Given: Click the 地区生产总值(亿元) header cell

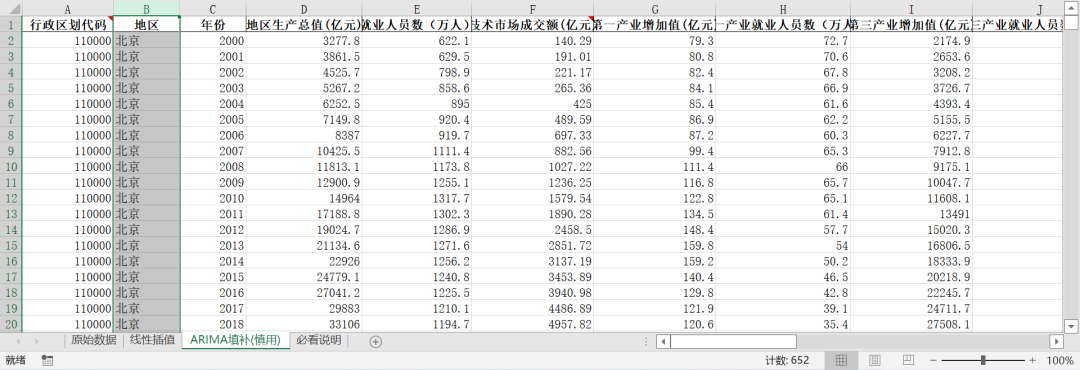Looking at the screenshot, I should [x=304, y=24].
